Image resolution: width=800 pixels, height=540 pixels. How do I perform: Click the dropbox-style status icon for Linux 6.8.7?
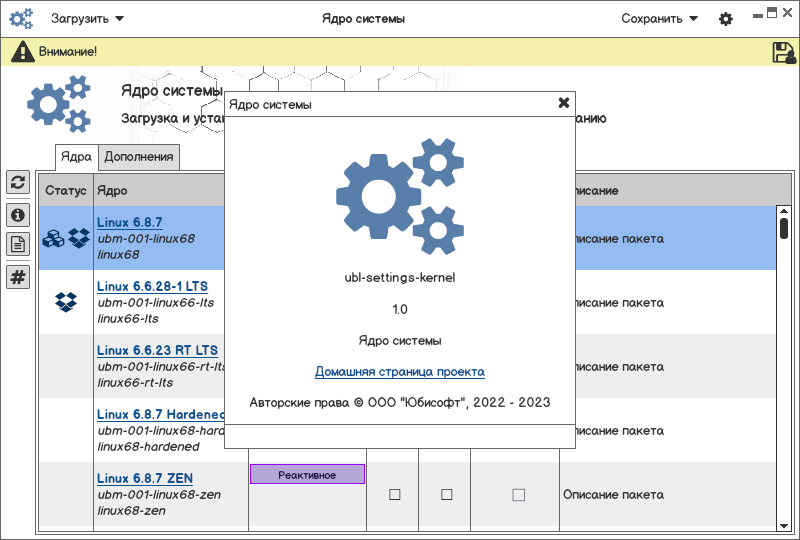tap(79, 238)
